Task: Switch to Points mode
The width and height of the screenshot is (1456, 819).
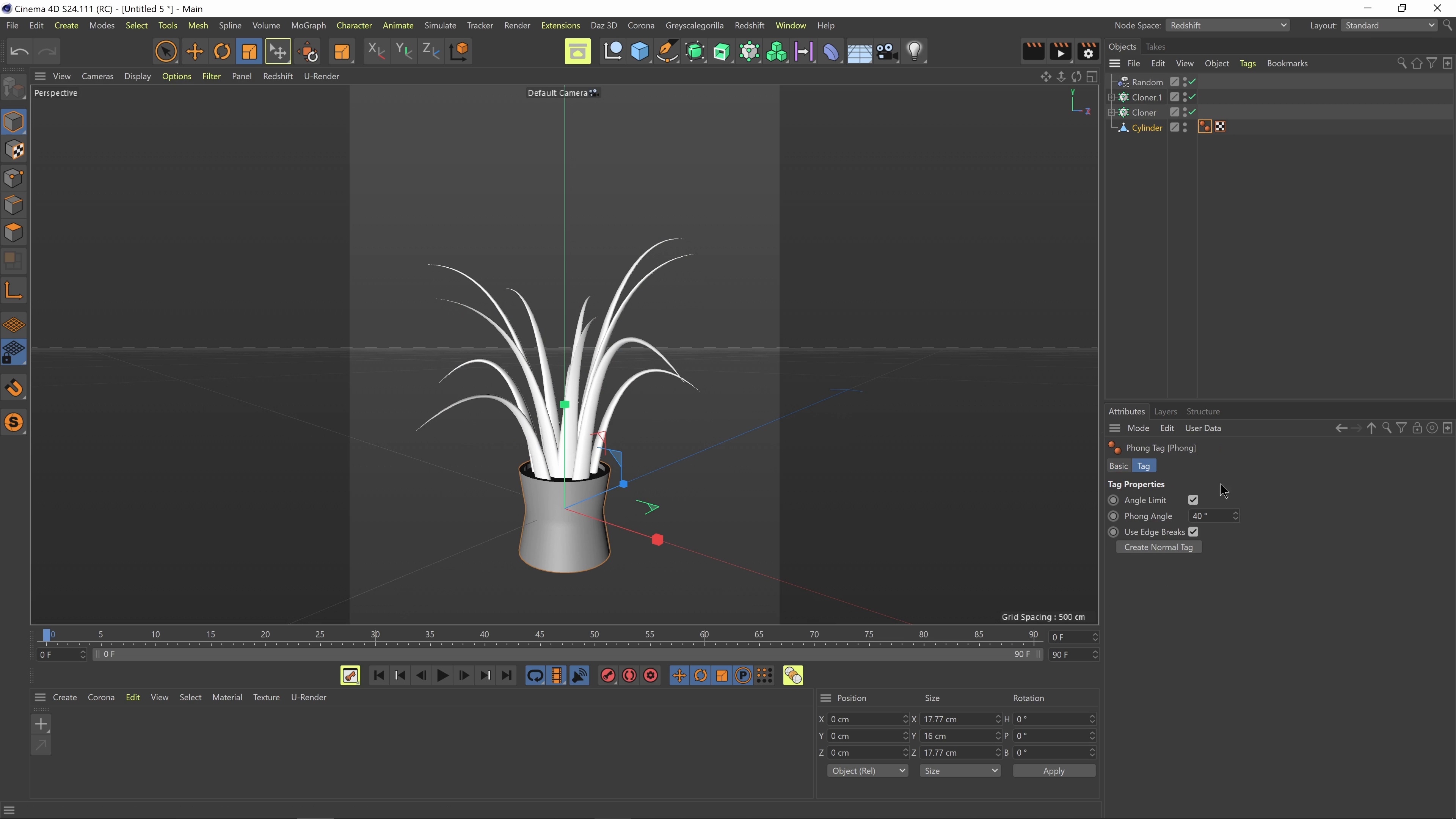Action: pyautogui.click(x=14, y=177)
